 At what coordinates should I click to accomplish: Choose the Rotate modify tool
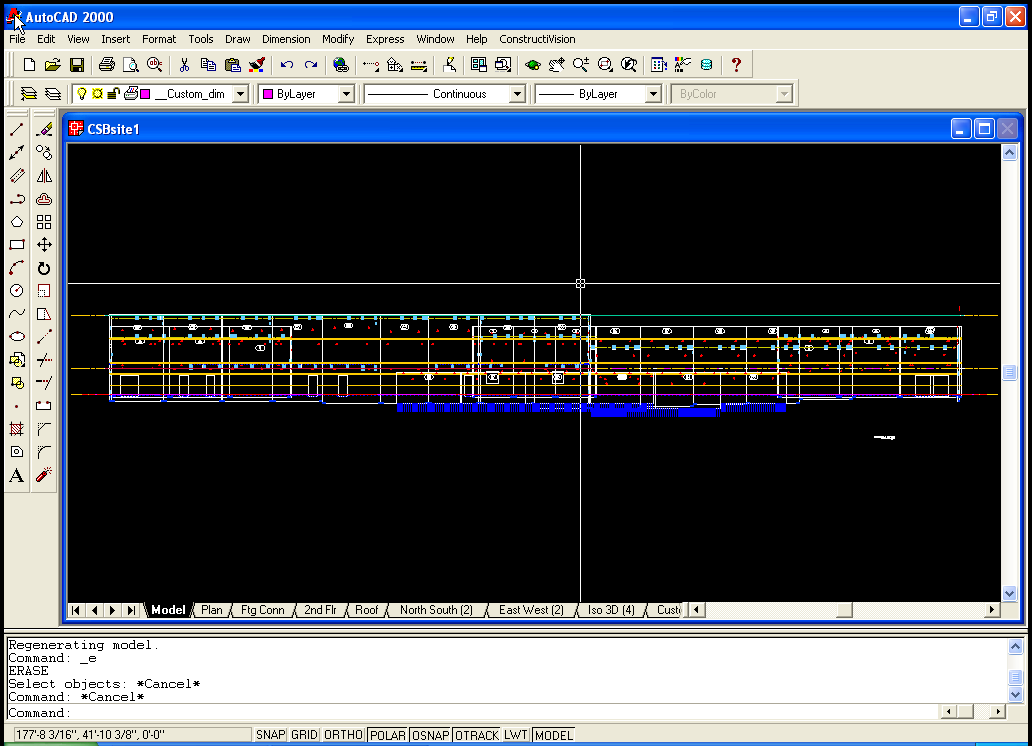(x=44, y=268)
